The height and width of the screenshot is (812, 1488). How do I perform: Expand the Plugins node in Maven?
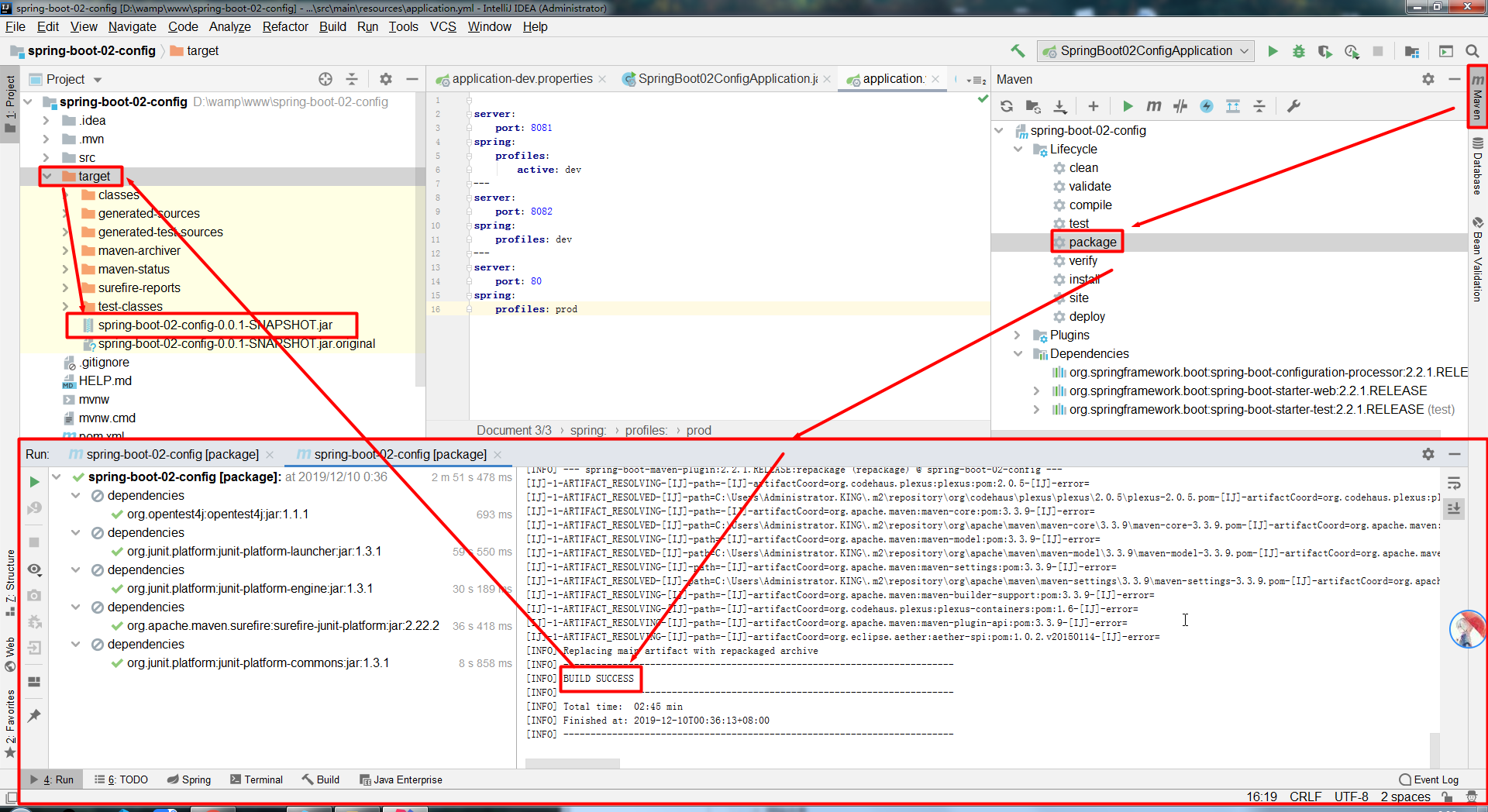point(1018,335)
